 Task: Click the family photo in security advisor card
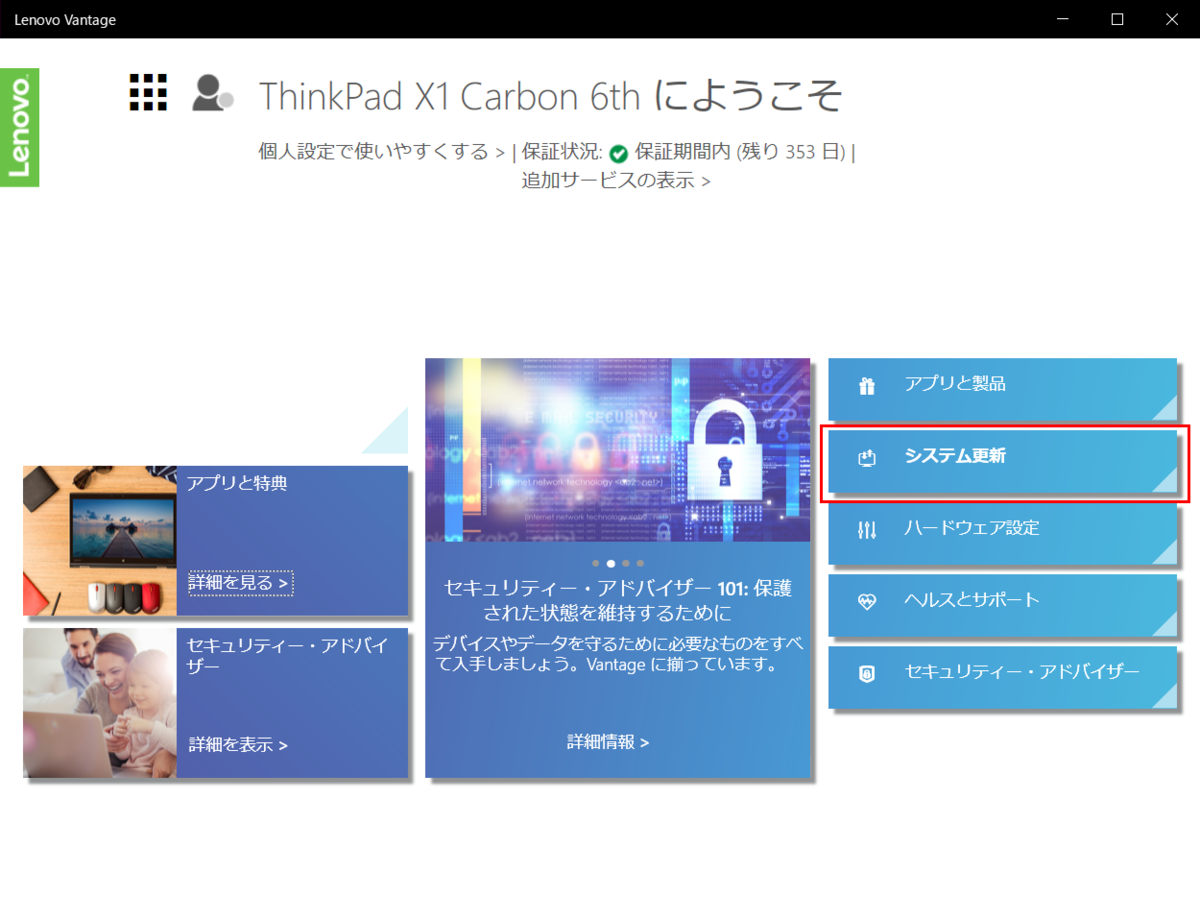pyautogui.click(x=100, y=703)
